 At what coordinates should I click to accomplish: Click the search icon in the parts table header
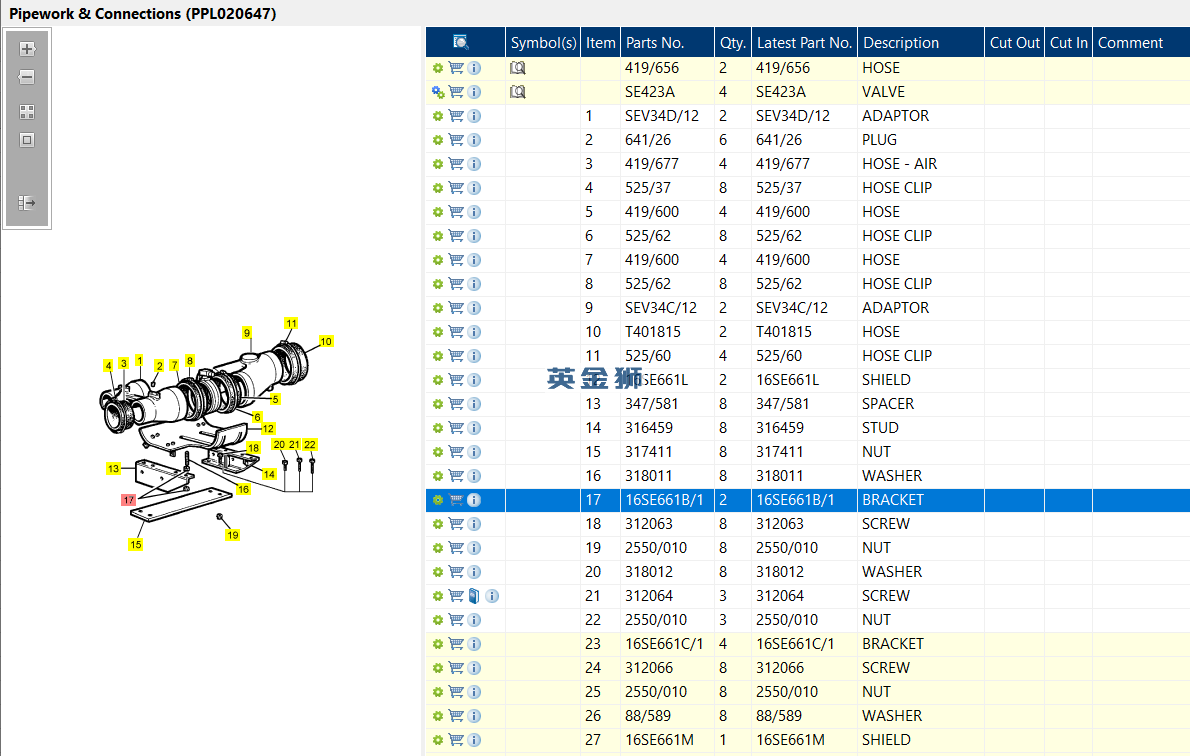[x=460, y=42]
